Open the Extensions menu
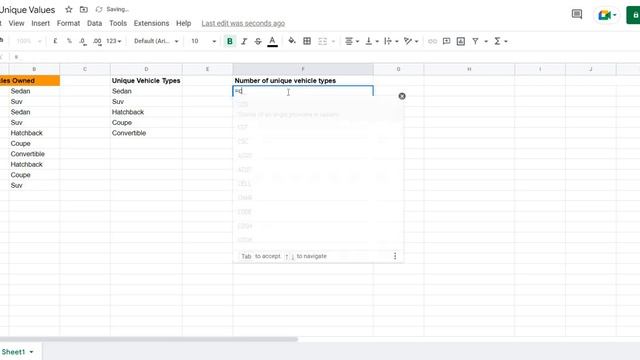The width and height of the screenshot is (640, 360). pyautogui.click(x=151, y=23)
